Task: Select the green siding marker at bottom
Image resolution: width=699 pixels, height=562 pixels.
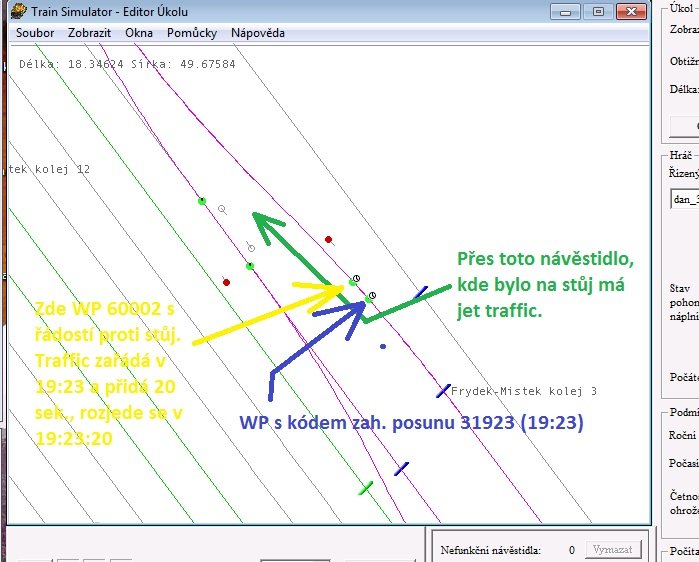Action: pyautogui.click(x=366, y=488)
